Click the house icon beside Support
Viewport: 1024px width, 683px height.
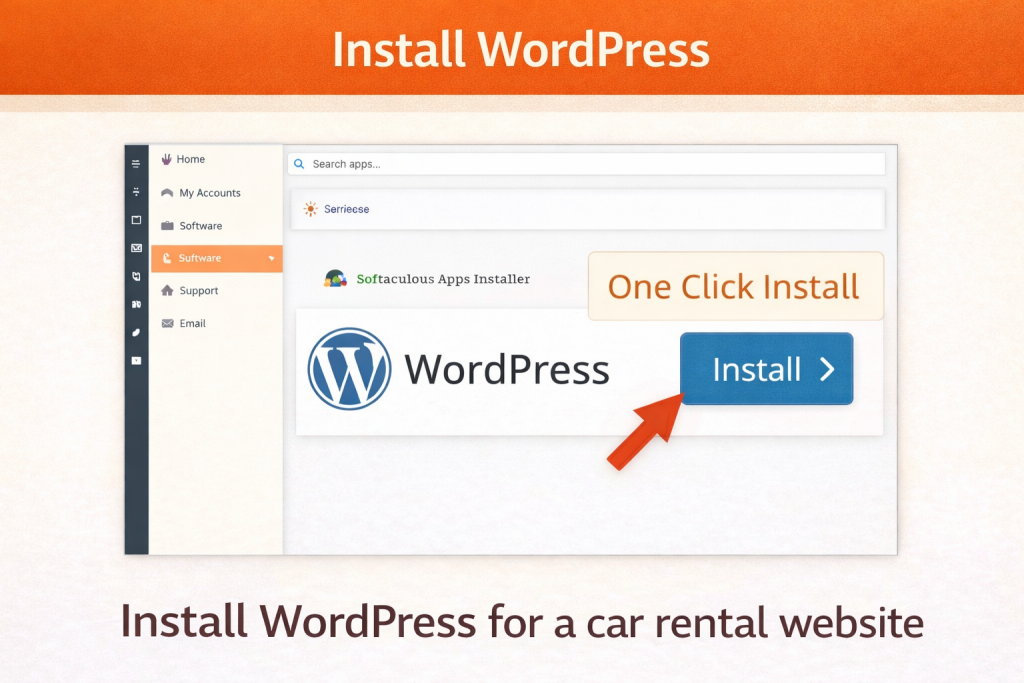[x=167, y=291]
